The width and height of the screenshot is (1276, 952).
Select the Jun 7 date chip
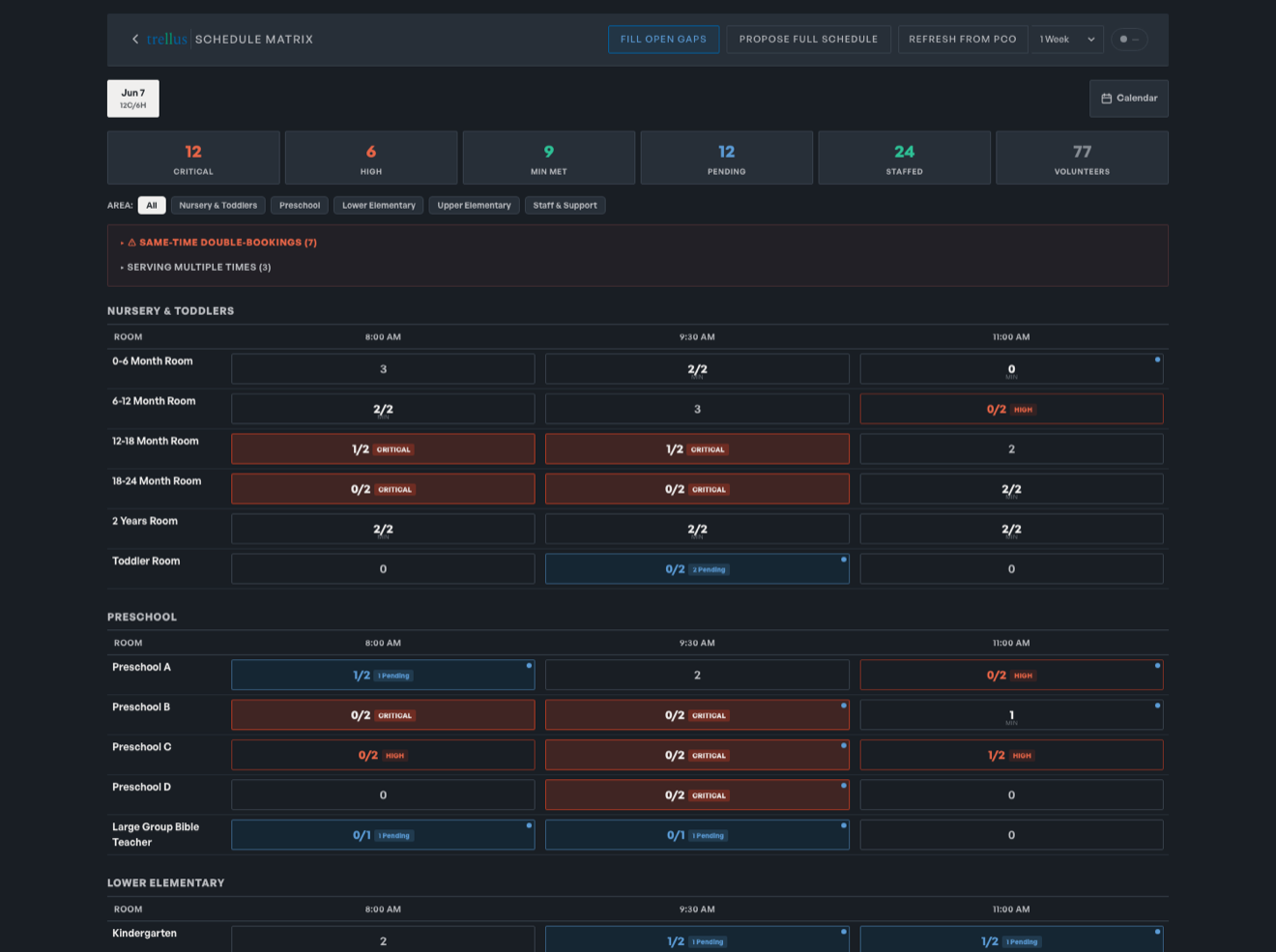tap(133, 99)
